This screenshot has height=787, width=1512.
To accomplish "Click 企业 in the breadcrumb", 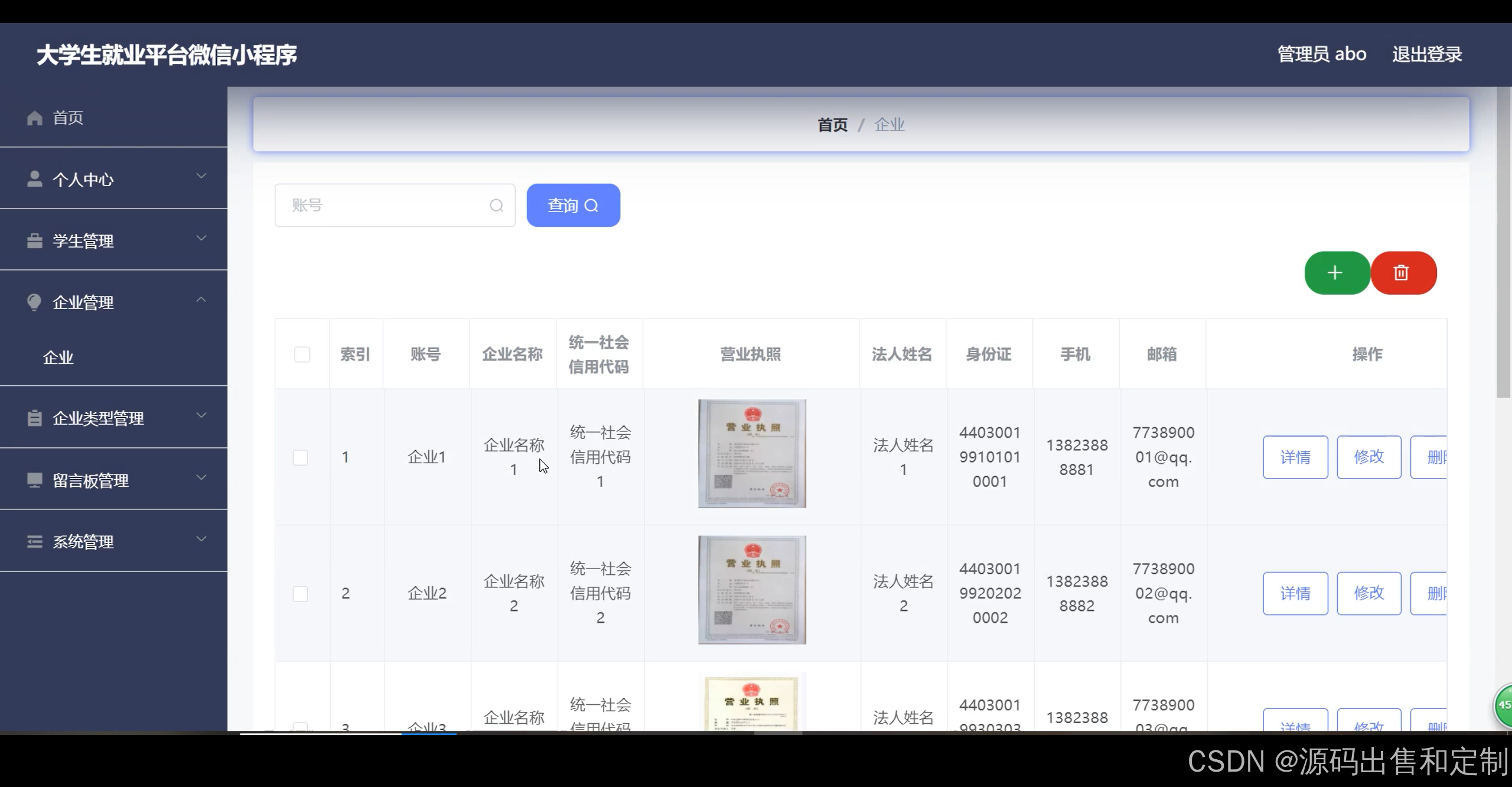I will (x=889, y=125).
